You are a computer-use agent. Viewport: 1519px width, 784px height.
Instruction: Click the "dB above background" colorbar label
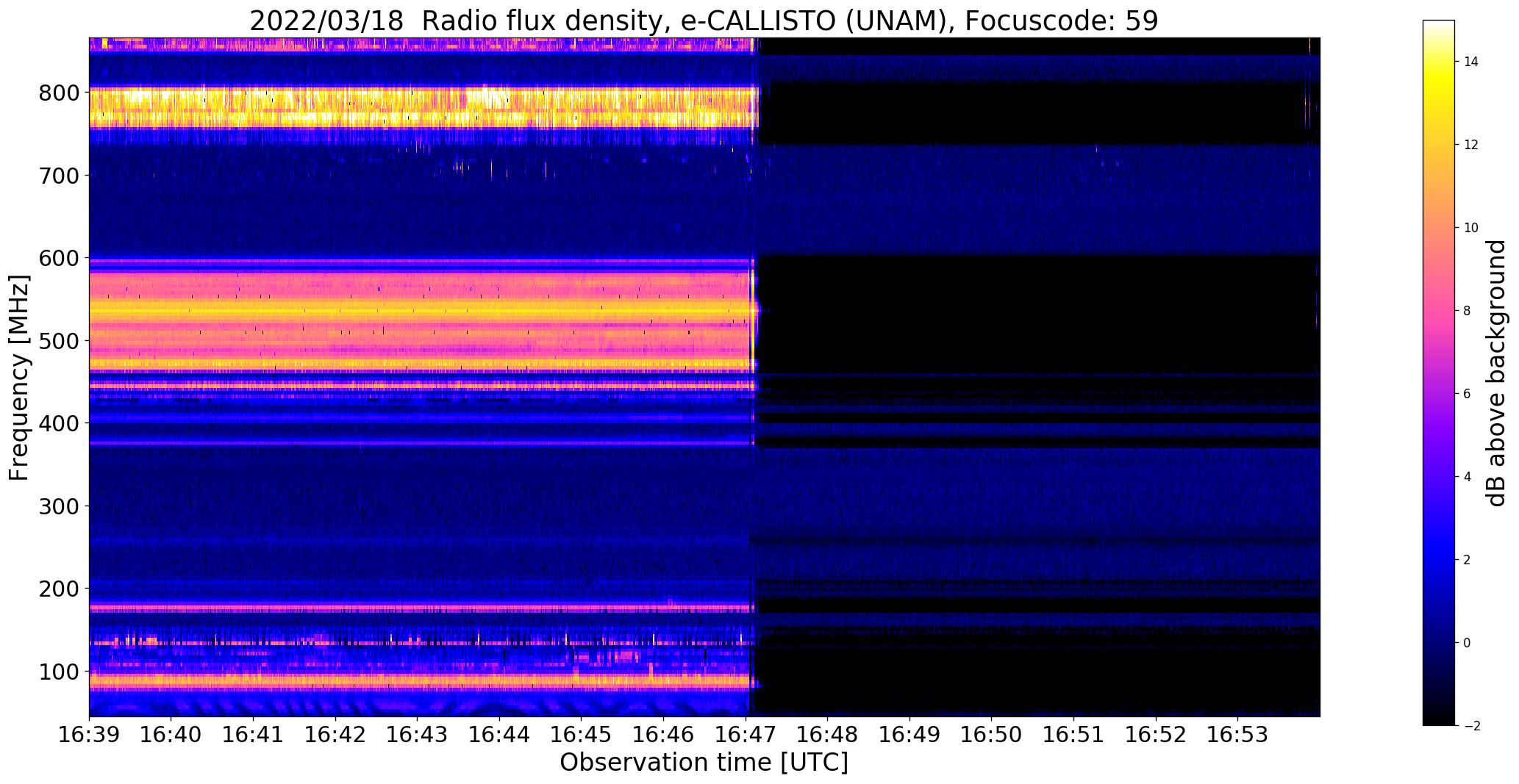[1495, 373]
